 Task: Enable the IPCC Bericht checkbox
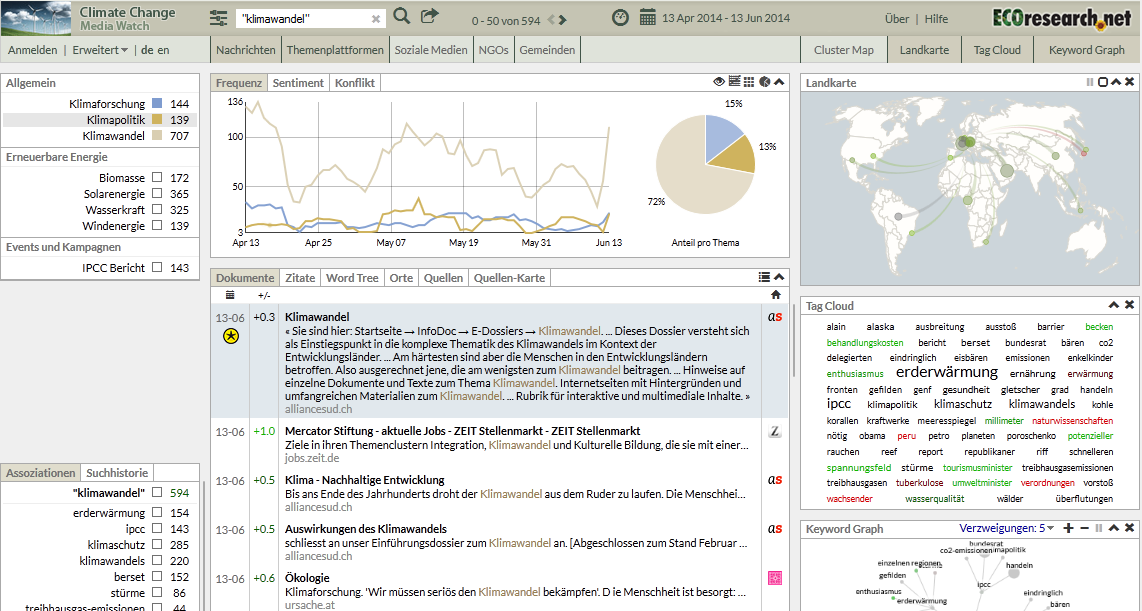(157, 268)
